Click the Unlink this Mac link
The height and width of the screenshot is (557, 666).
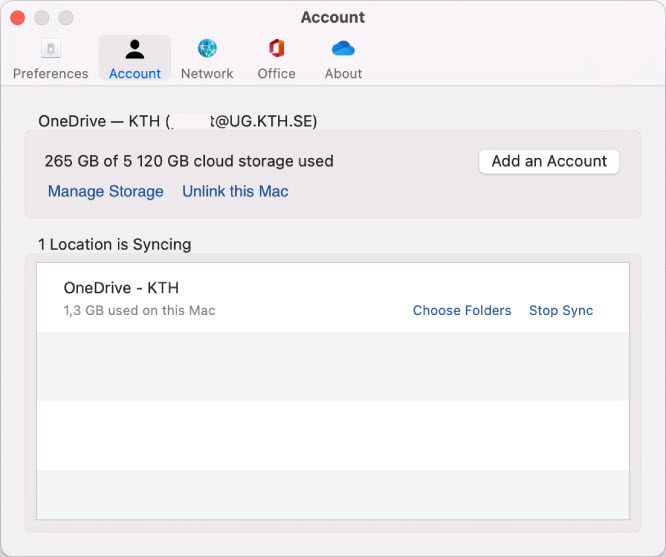point(235,191)
